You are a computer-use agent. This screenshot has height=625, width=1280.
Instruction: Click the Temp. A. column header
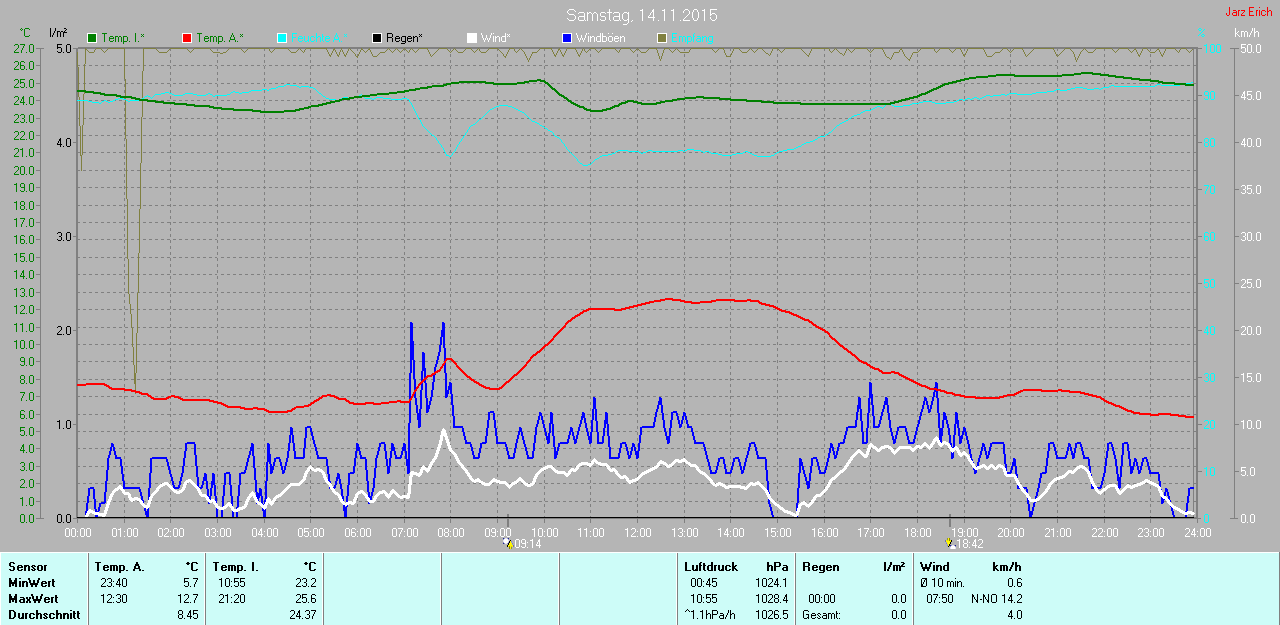pos(119,567)
